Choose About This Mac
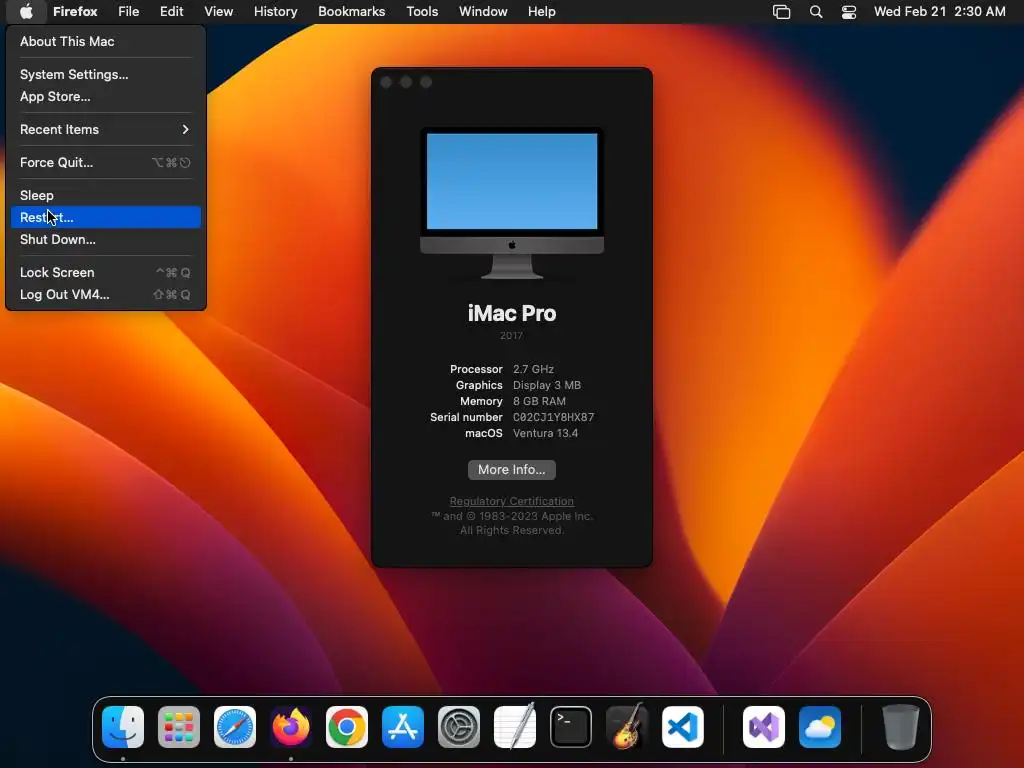1024x768 pixels. point(106,41)
